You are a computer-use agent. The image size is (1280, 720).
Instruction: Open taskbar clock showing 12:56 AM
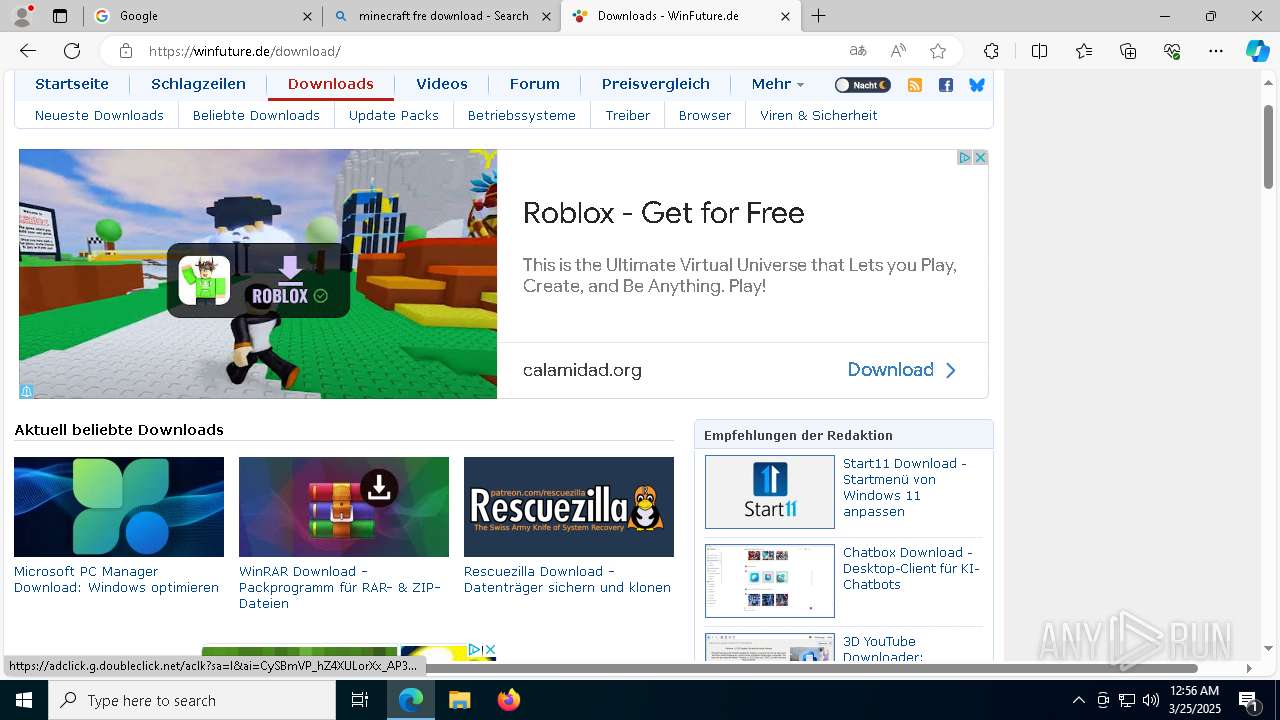1194,700
